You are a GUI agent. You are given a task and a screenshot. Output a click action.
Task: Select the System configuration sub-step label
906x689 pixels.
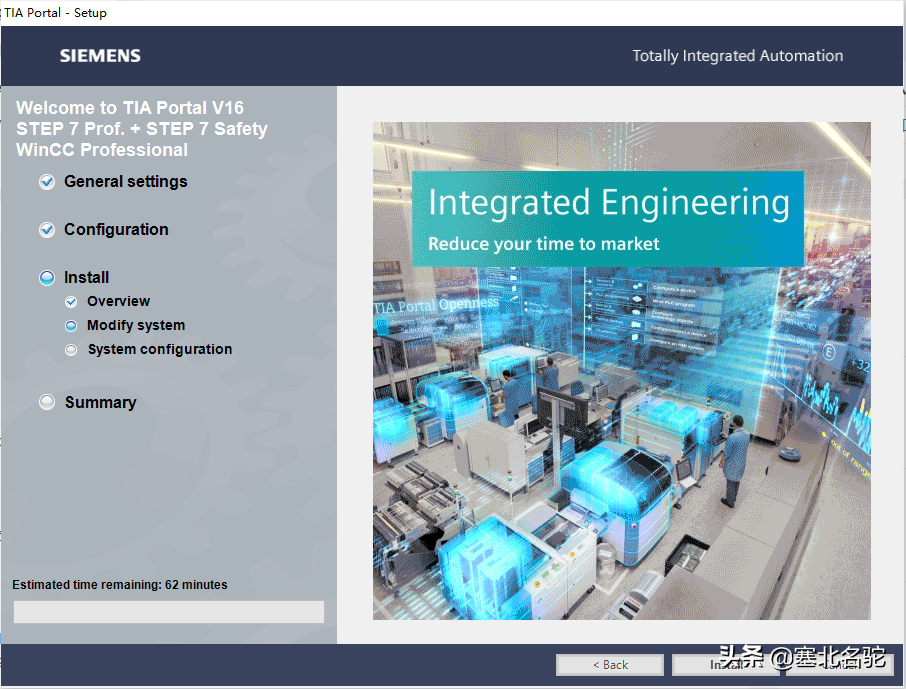pos(160,349)
